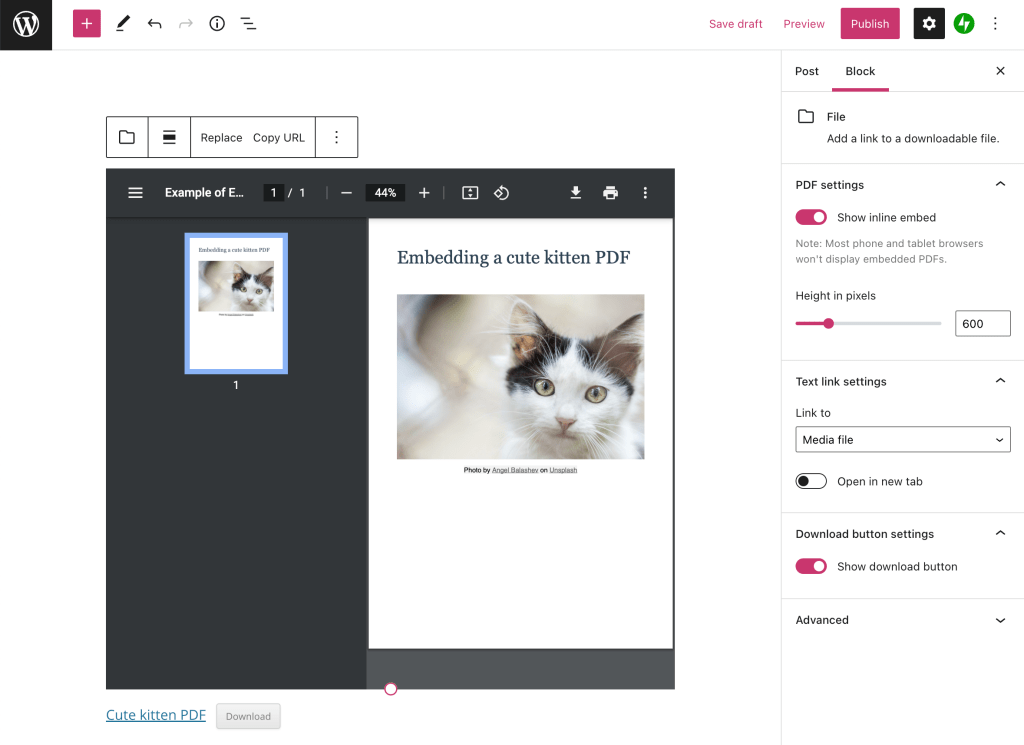Click the Publish button

tap(869, 23)
